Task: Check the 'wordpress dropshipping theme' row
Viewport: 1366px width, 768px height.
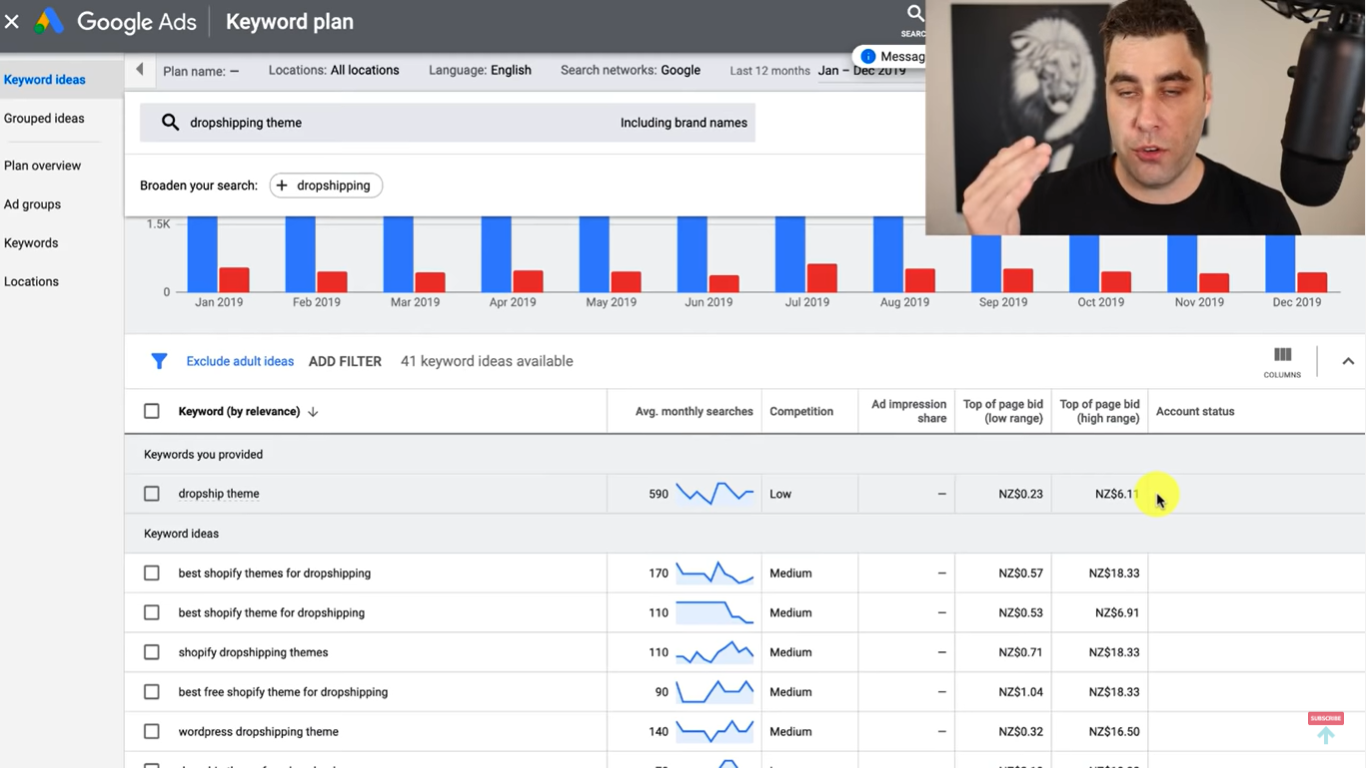Action: 152,731
